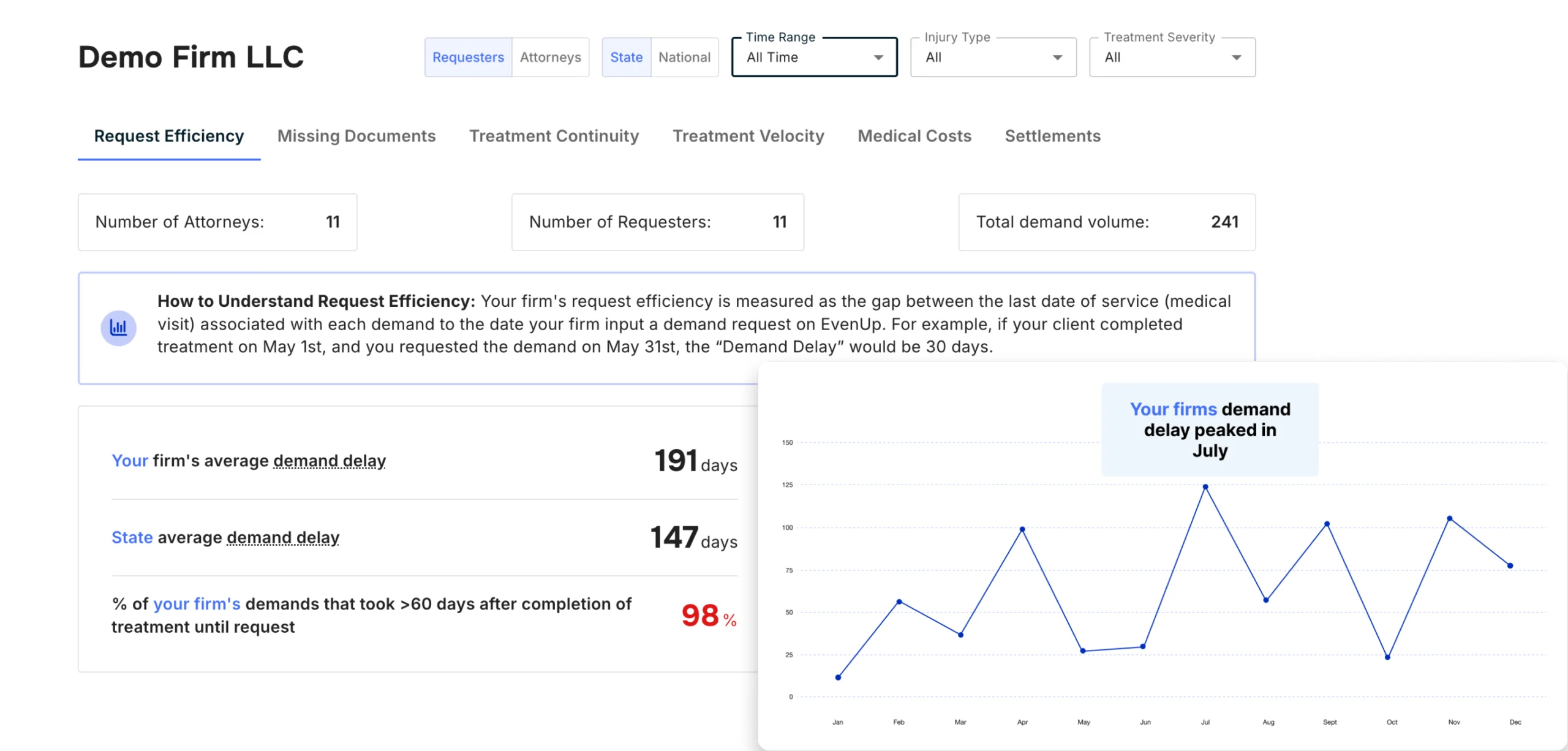Switch to the Settlements tab

pos(1052,136)
